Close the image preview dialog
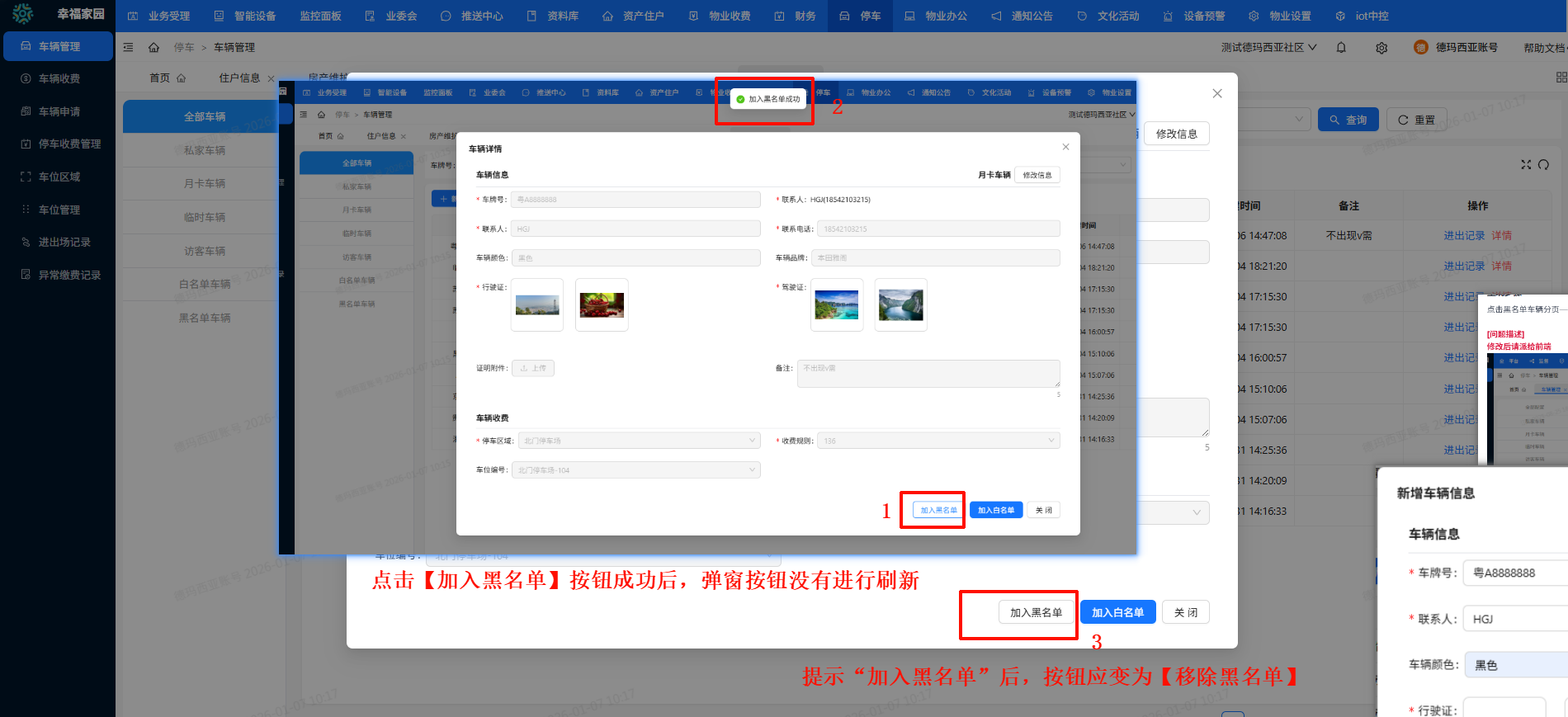 tap(1217, 93)
